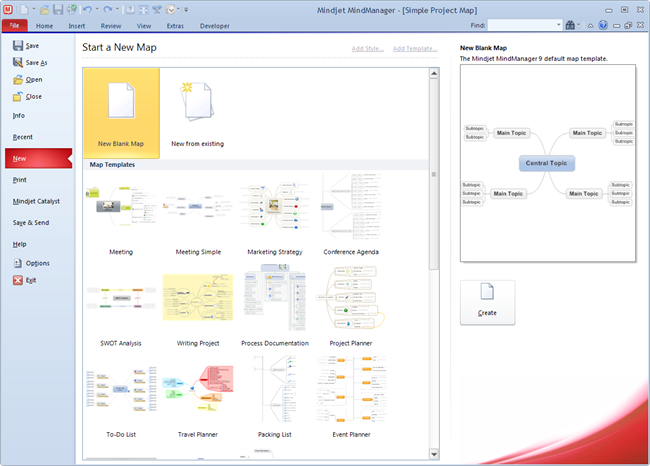Select the New Blank Map tile
Screen dimensions: 650x466
coord(121,113)
